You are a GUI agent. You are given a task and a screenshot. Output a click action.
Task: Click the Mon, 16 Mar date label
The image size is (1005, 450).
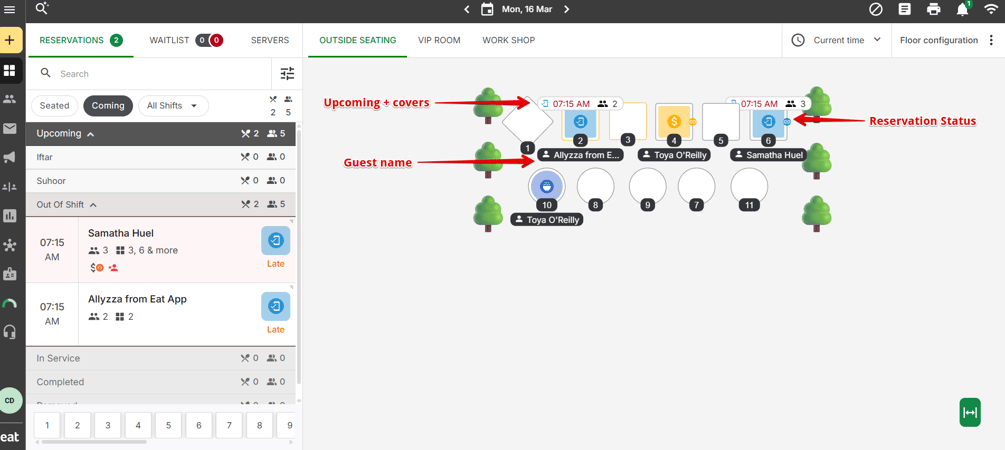[529, 9]
